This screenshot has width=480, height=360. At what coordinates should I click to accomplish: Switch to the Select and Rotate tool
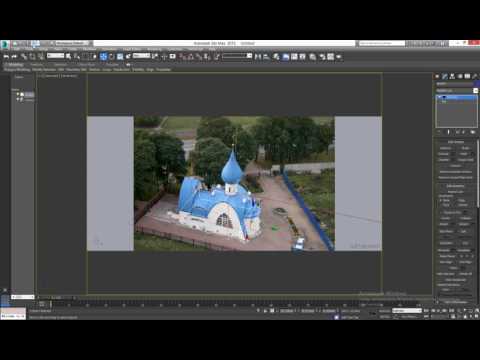click(x=112, y=57)
